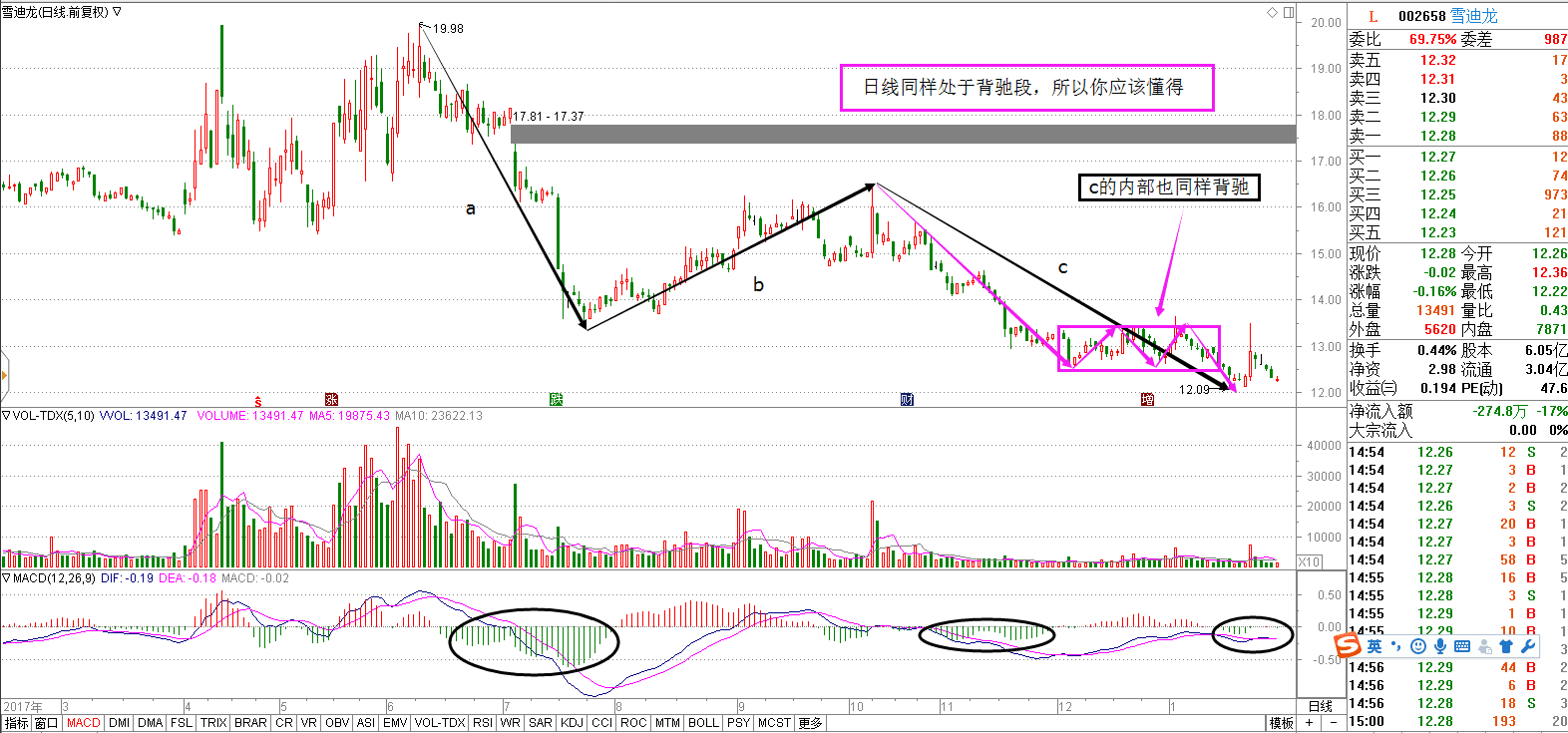Open Sogou toolbox wrench icon

pos(1528,647)
